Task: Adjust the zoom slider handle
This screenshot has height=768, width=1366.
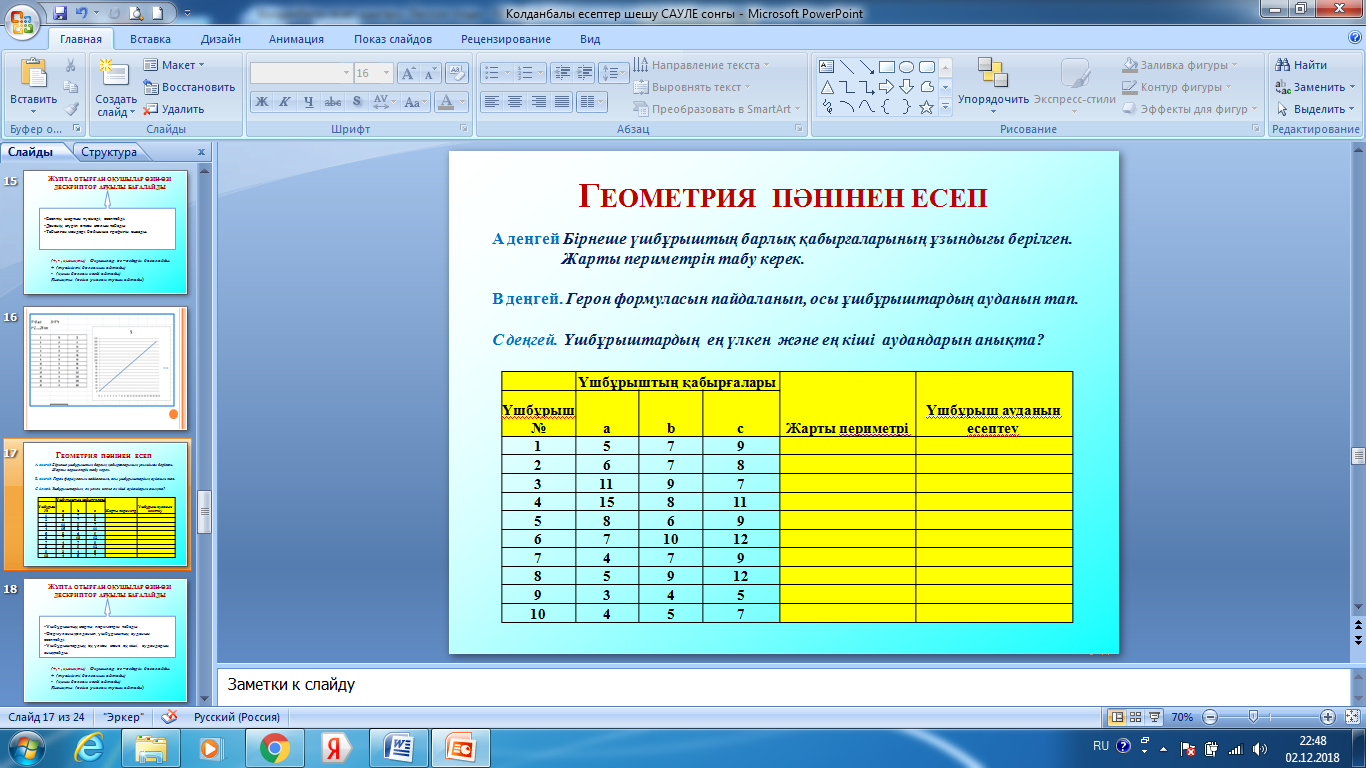Action: tap(1253, 717)
